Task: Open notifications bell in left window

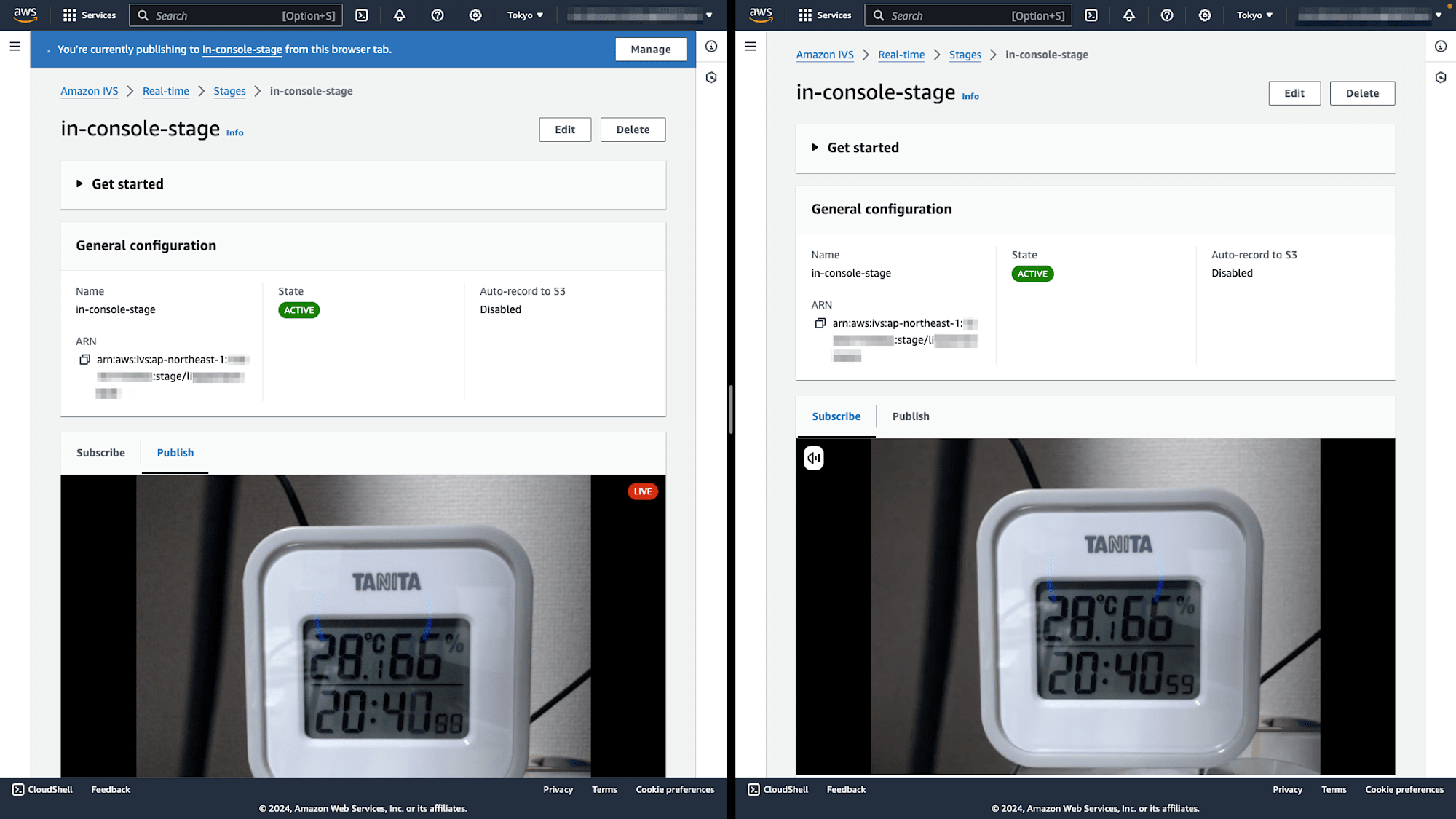Action: tap(400, 15)
